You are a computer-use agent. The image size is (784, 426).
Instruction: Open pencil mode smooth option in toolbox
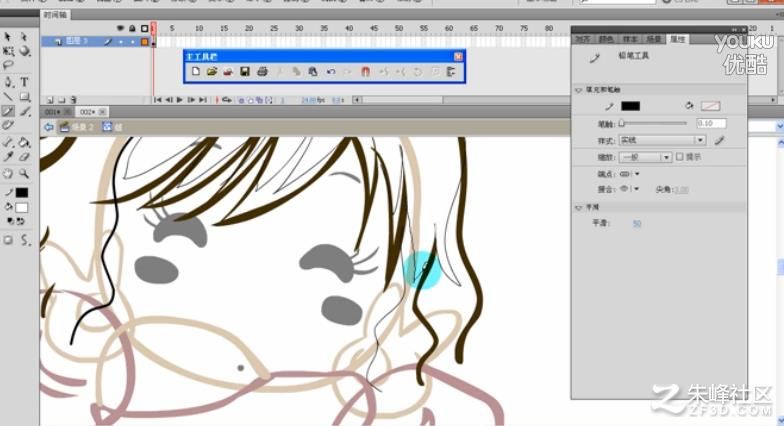(25, 240)
